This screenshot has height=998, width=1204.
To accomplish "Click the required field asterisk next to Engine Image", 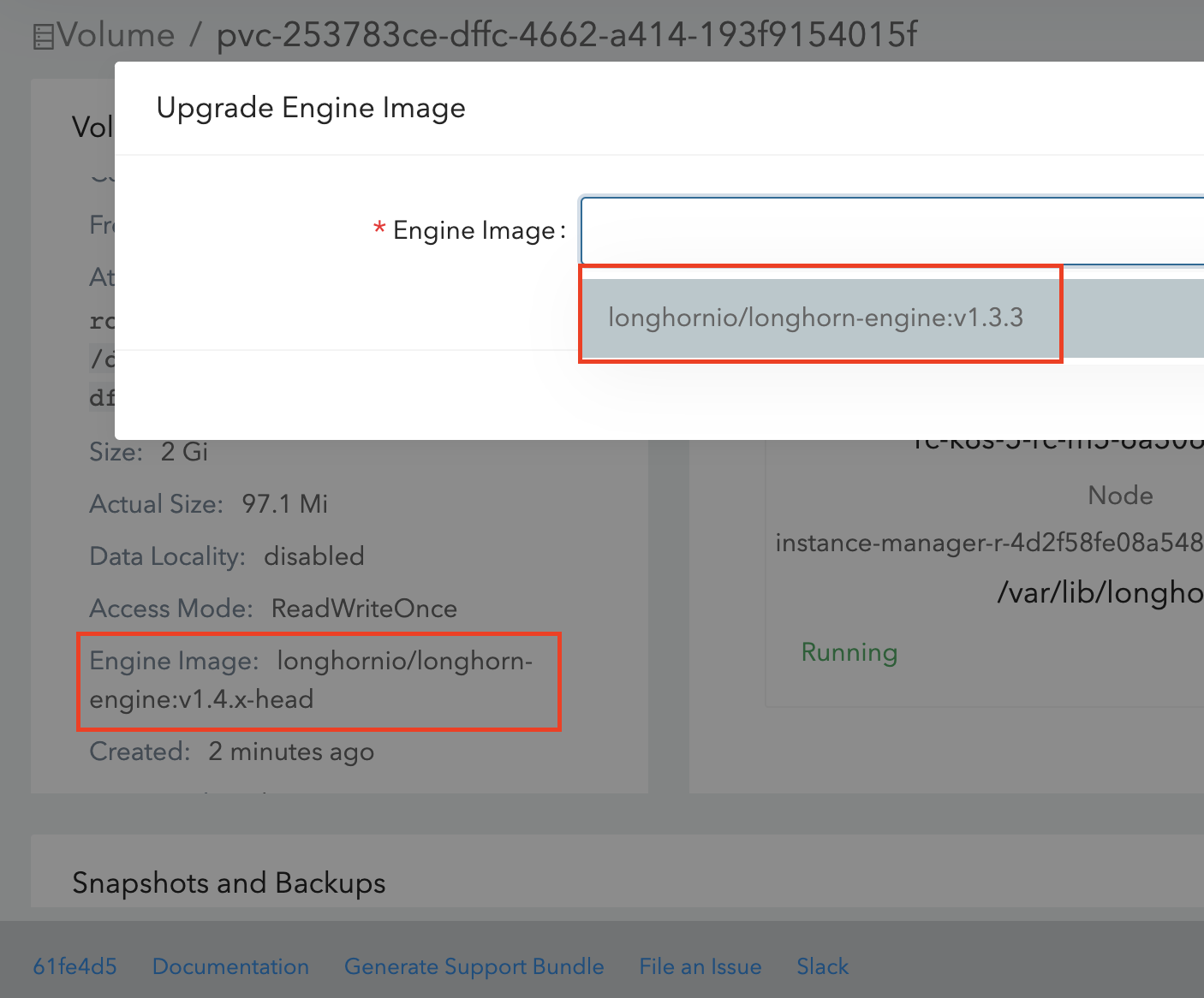I will 379,229.
